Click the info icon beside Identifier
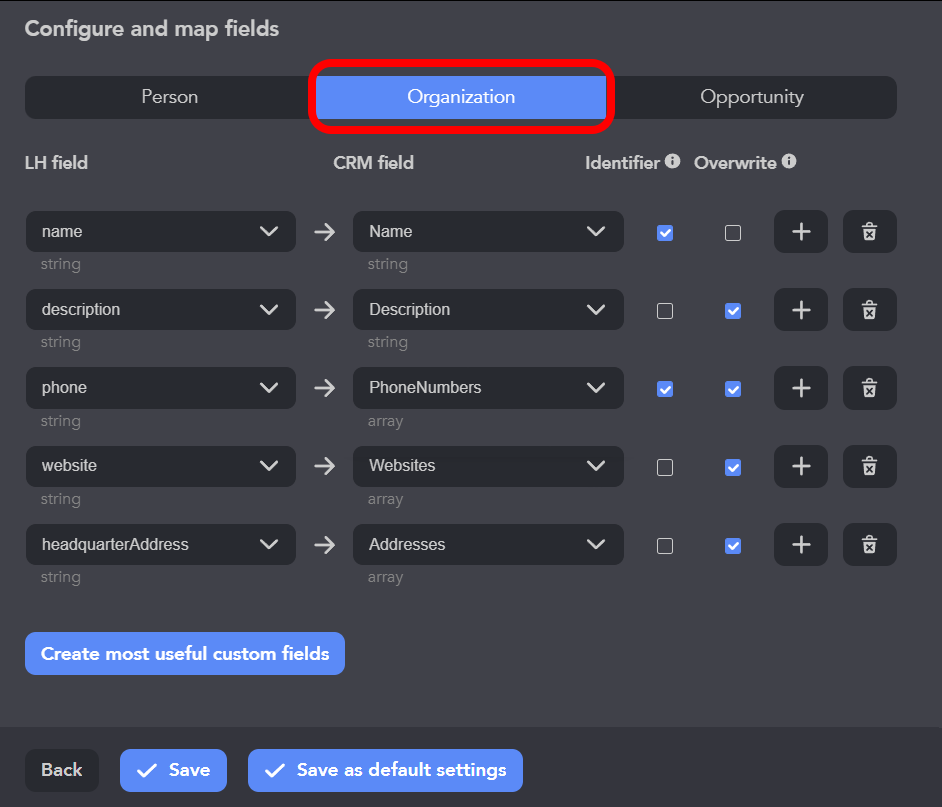This screenshot has height=807, width=942. (x=672, y=161)
